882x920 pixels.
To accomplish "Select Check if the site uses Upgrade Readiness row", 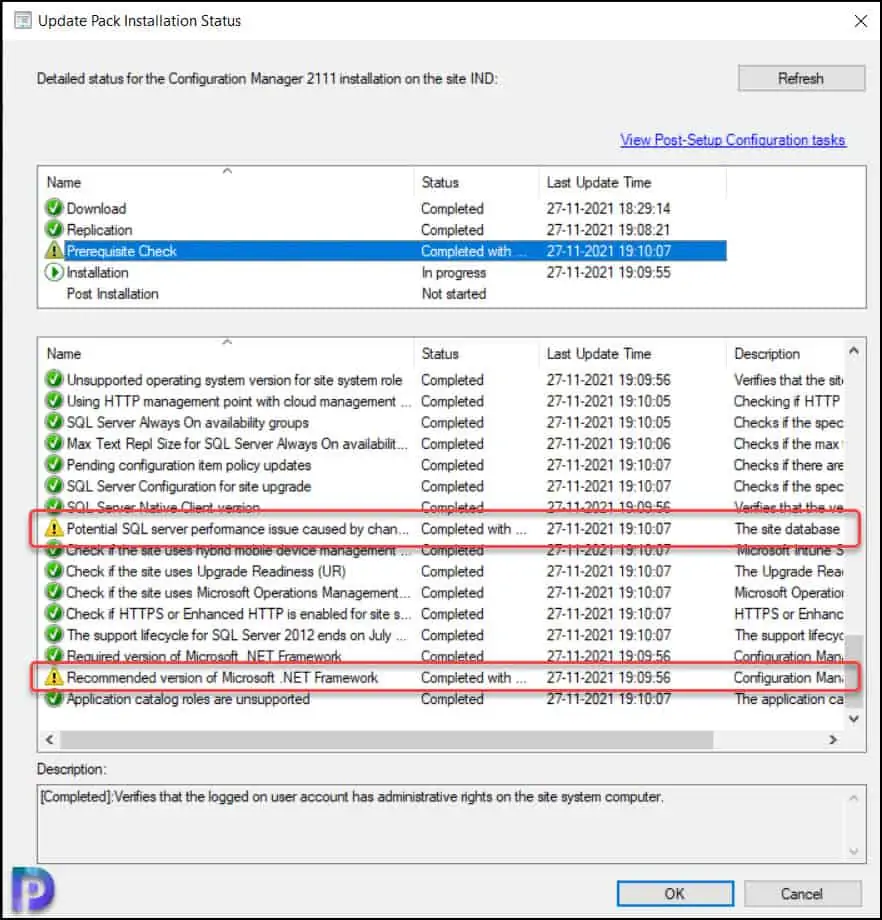I will pos(443,571).
